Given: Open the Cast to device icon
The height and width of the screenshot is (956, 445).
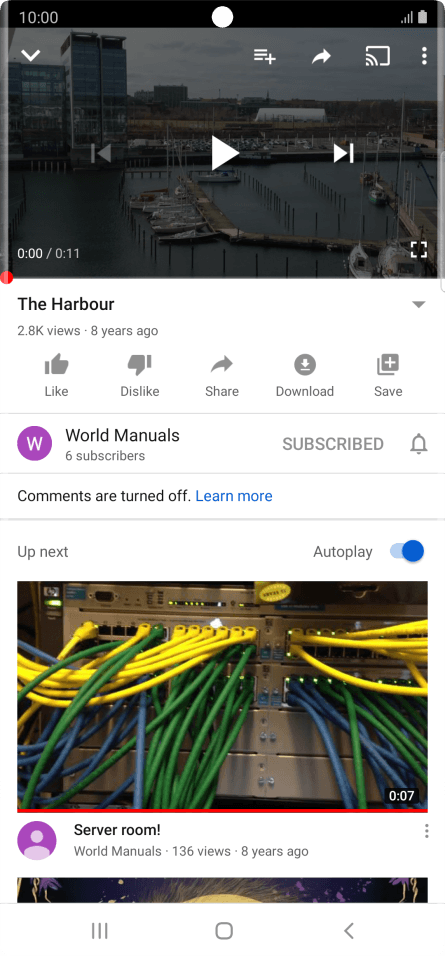Looking at the screenshot, I should click(377, 56).
